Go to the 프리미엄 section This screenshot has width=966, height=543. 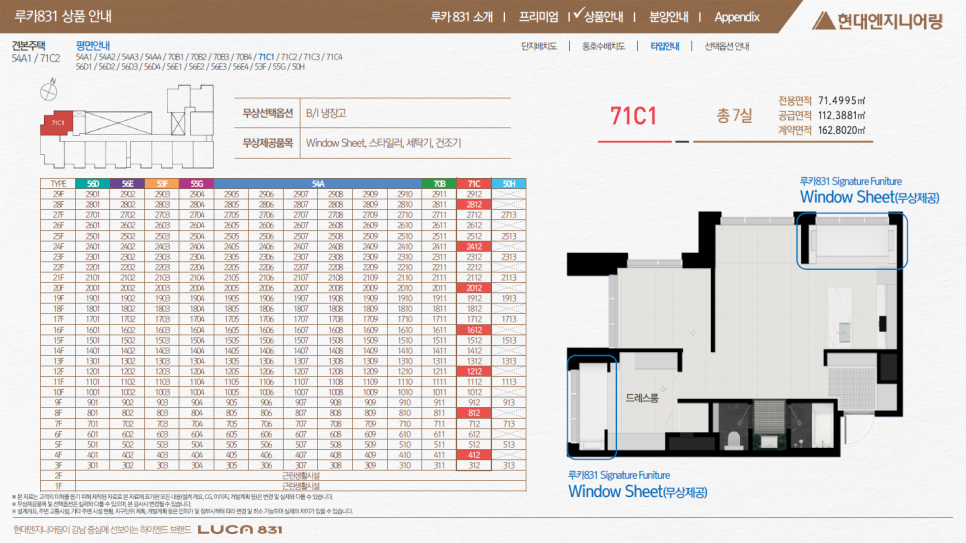[538, 17]
